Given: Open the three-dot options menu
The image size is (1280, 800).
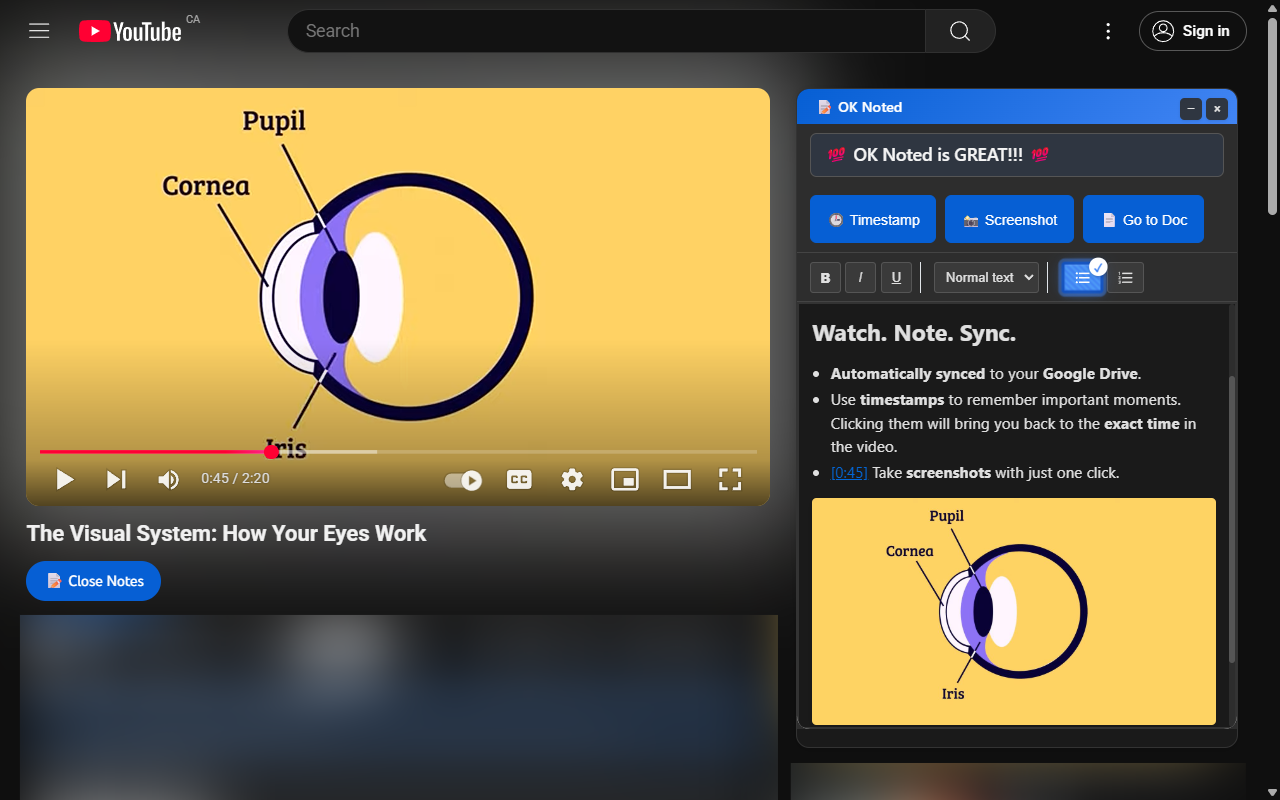Looking at the screenshot, I should click(x=1107, y=31).
